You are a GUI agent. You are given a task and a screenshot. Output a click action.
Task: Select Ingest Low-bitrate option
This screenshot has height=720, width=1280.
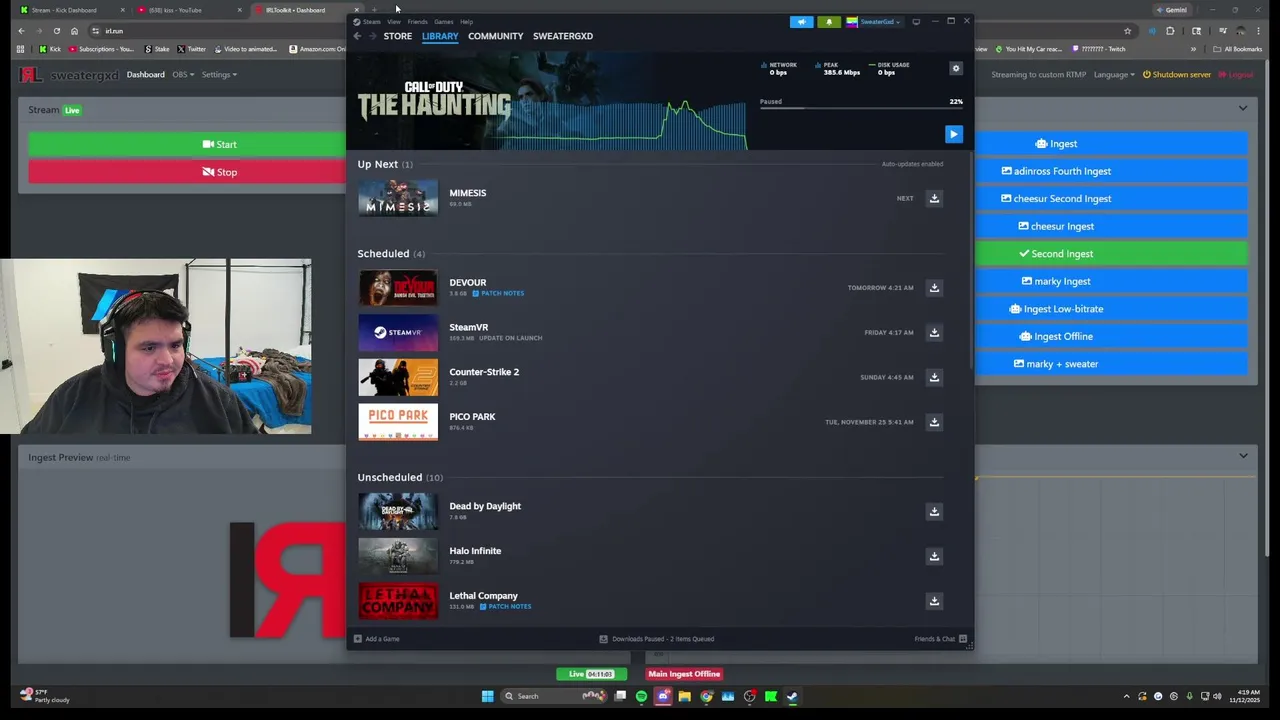1110,309
